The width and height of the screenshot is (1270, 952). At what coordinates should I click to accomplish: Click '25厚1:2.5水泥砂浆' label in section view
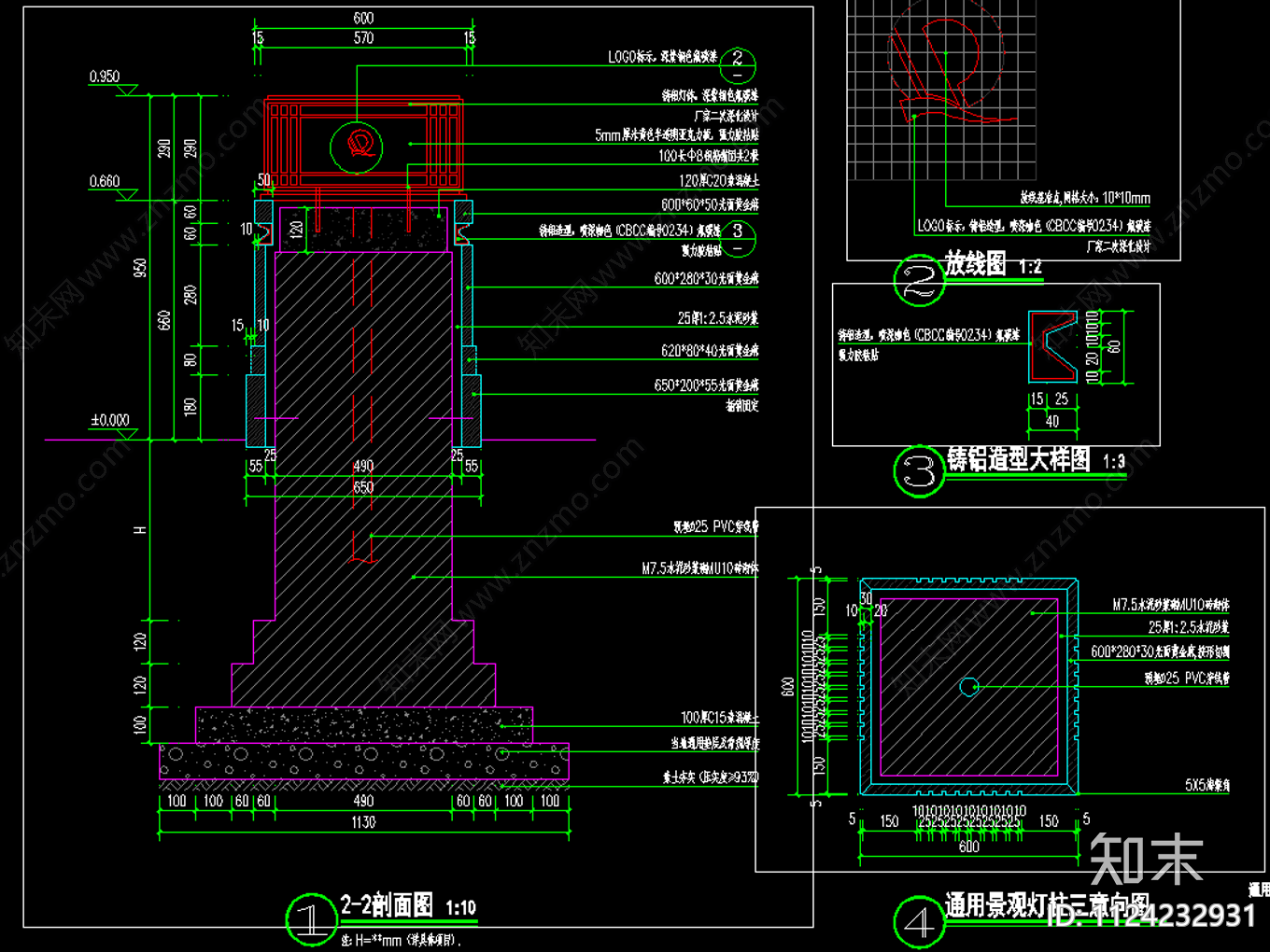[718, 318]
